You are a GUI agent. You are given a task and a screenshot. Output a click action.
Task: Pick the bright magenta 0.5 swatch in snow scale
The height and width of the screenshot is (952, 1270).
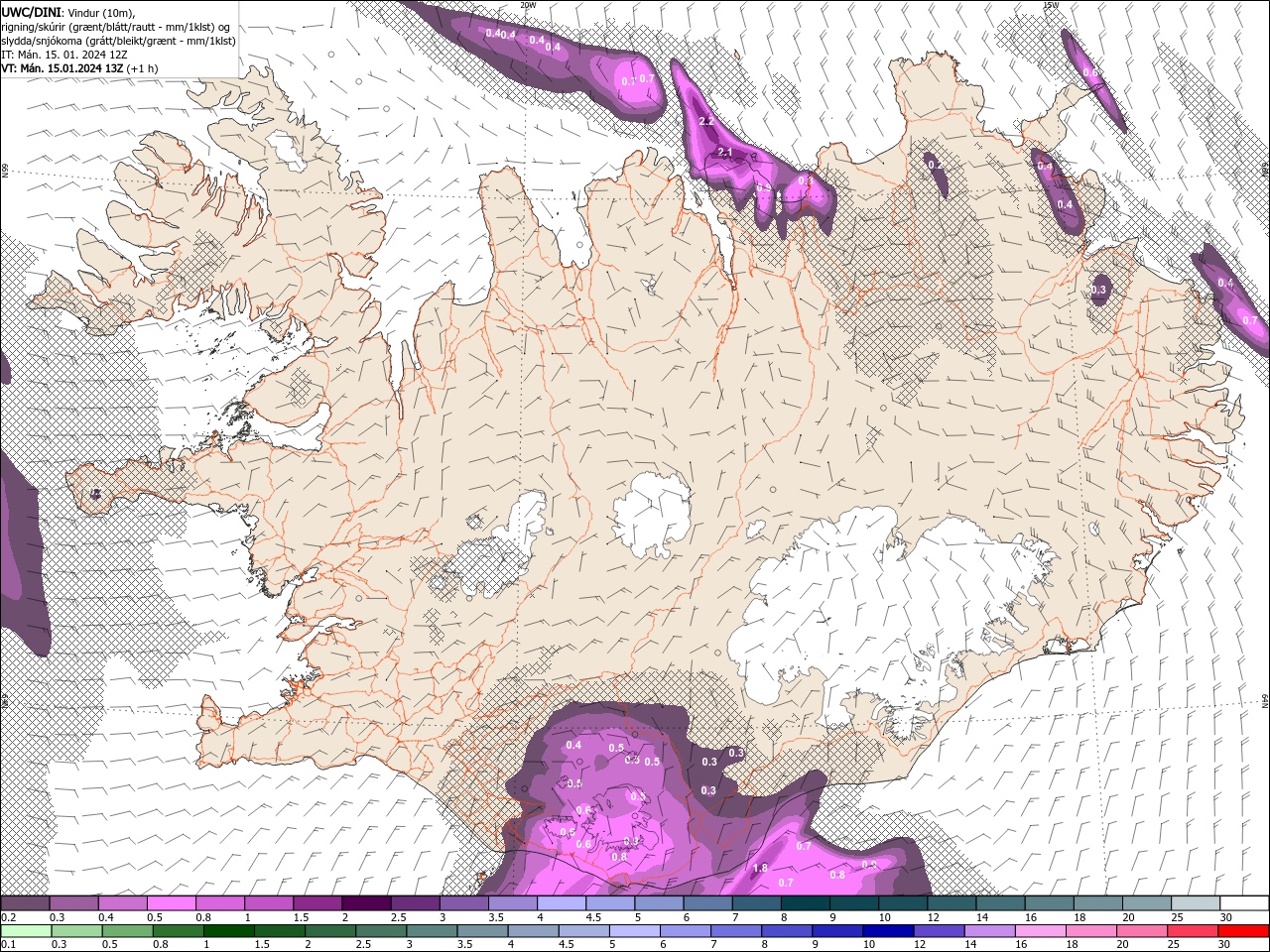click(x=173, y=903)
